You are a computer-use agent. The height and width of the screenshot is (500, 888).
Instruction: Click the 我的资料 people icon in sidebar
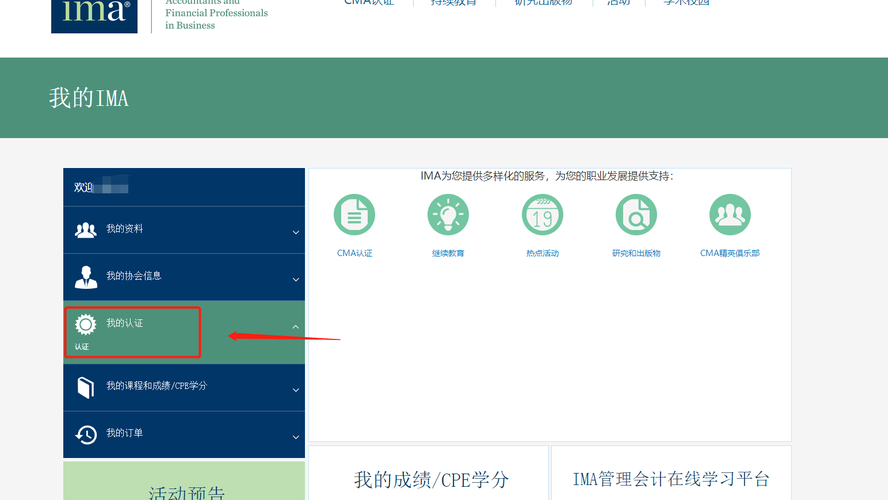[86, 230]
